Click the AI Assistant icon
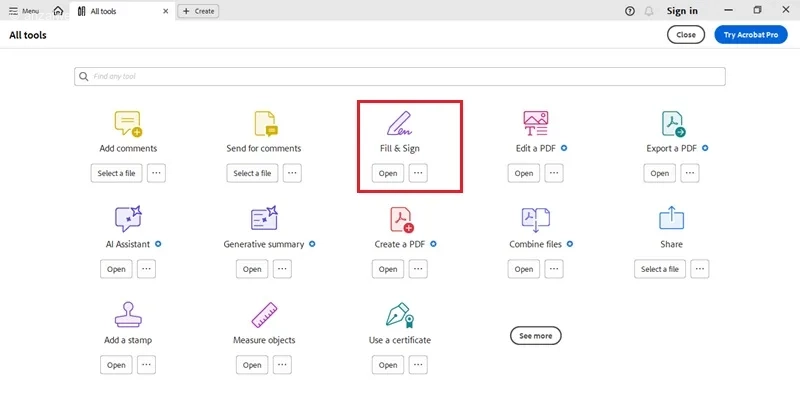Screen dimensions: 800x411 click(x=128, y=219)
